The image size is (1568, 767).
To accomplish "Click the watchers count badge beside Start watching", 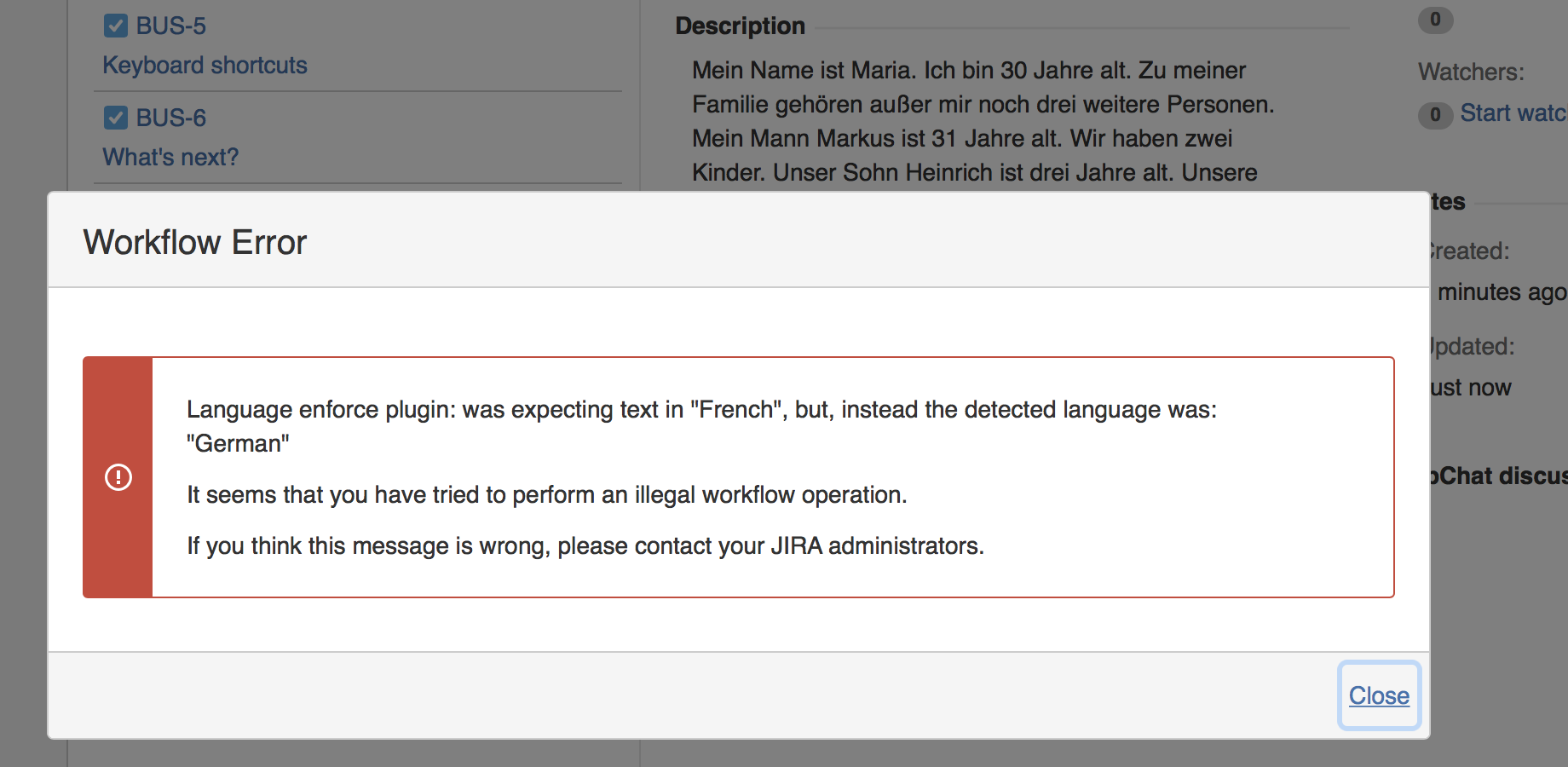I will pyautogui.click(x=1435, y=114).
